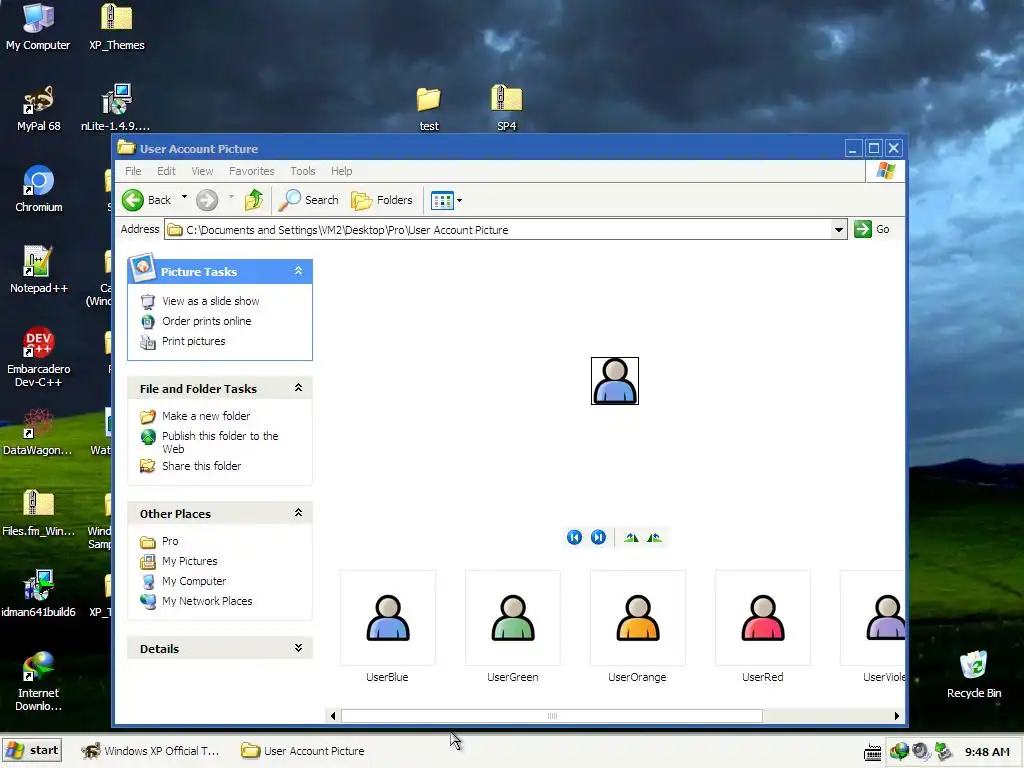The image size is (1024, 768).
Task: Select the idman641build6 desktop icon
Action: coord(38,594)
